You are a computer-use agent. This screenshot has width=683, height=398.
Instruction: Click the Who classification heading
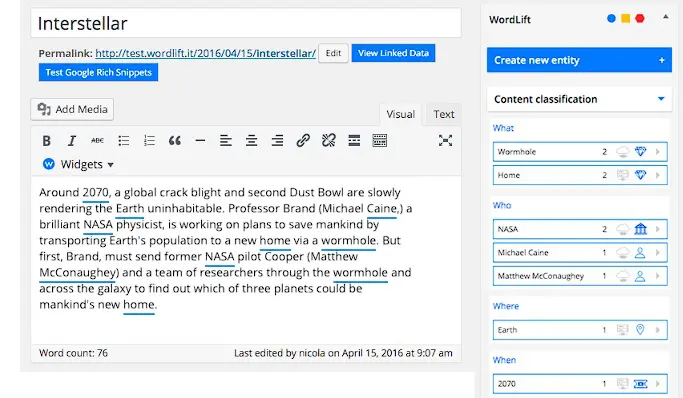[x=502, y=205]
